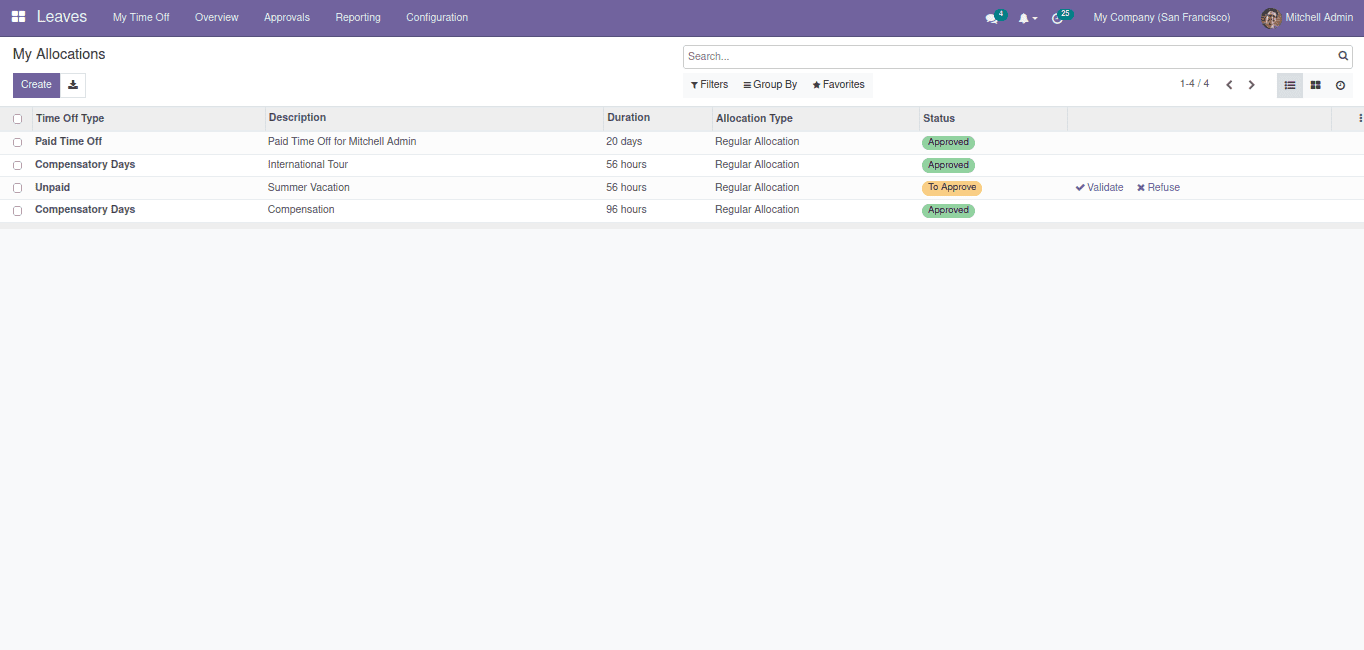Click the search magnifier icon
The width and height of the screenshot is (1364, 650).
click(x=1343, y=56)
